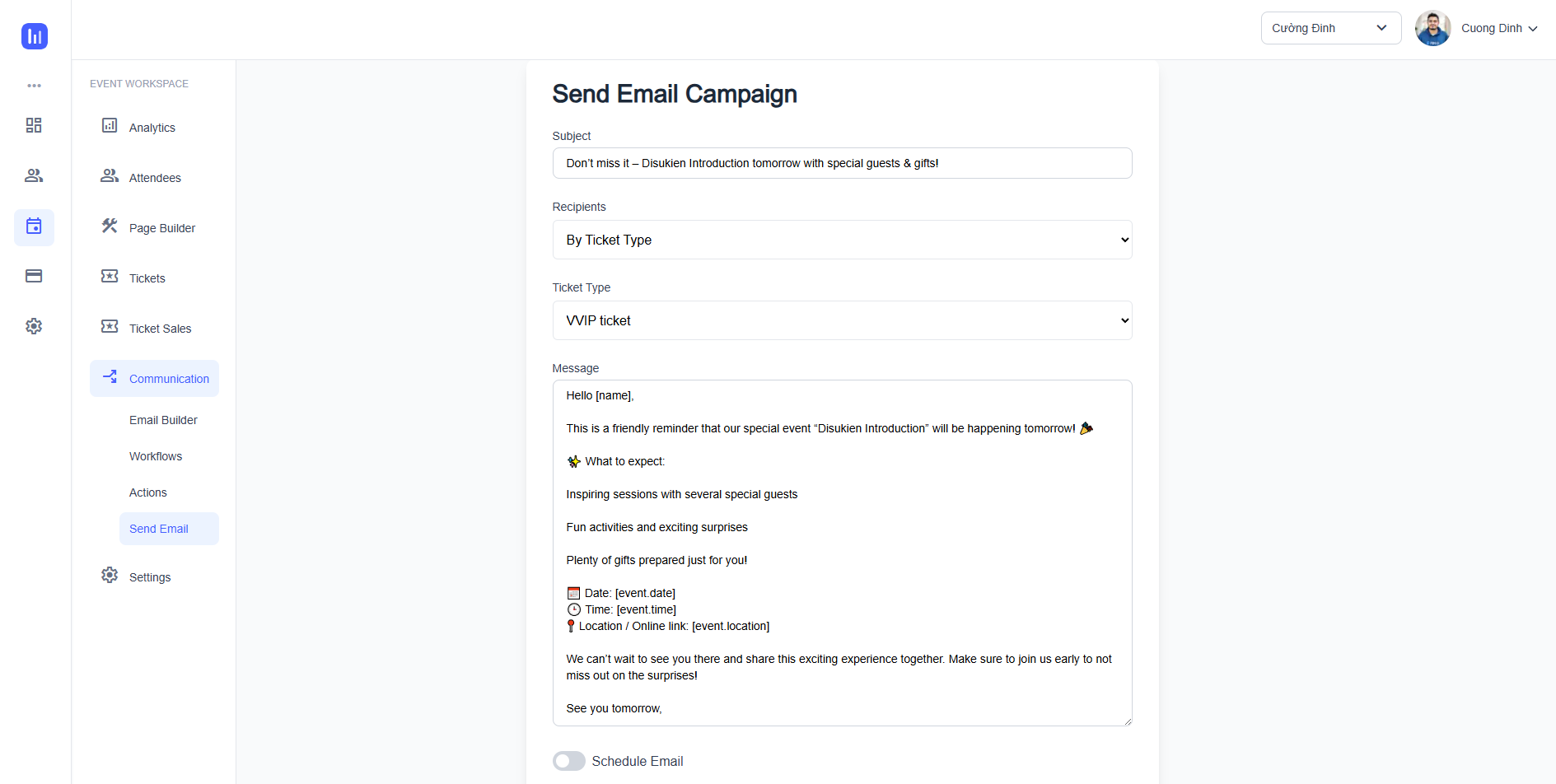
Task: Open the Ticket Type dropdown
Action: 842,320
